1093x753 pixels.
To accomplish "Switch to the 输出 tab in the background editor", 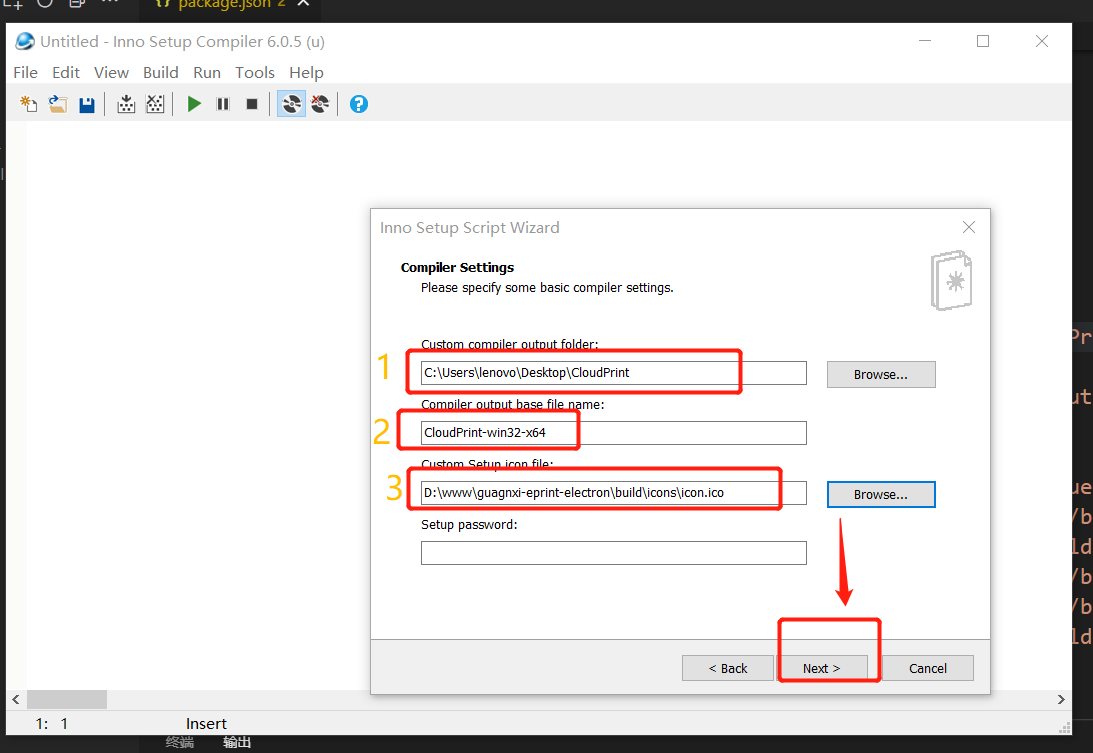I will pos(237,743).
